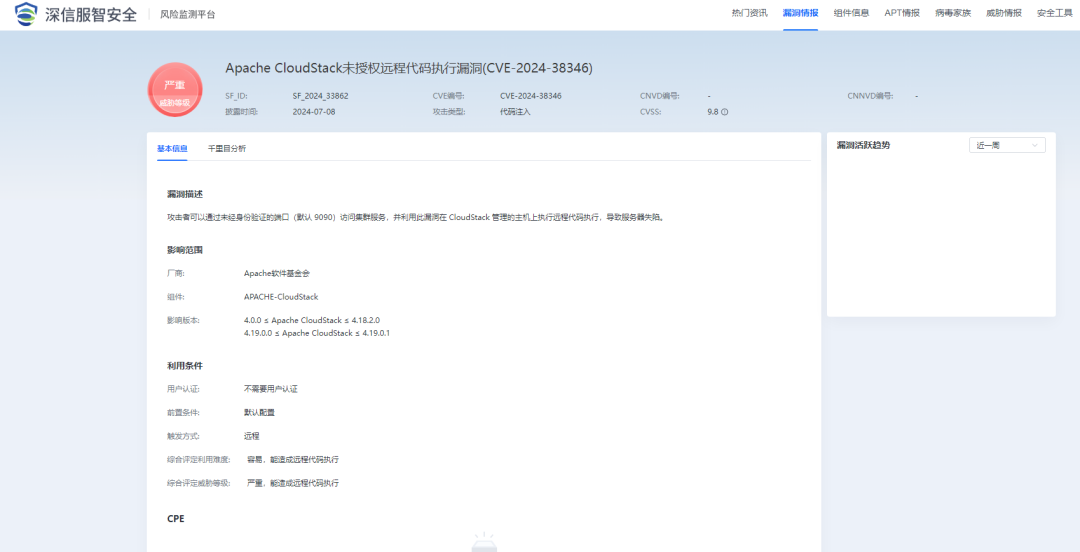Screen dimensions: 1080x552
Task: Click the 触发方式 value 远程
Action: tap(251, 436)
